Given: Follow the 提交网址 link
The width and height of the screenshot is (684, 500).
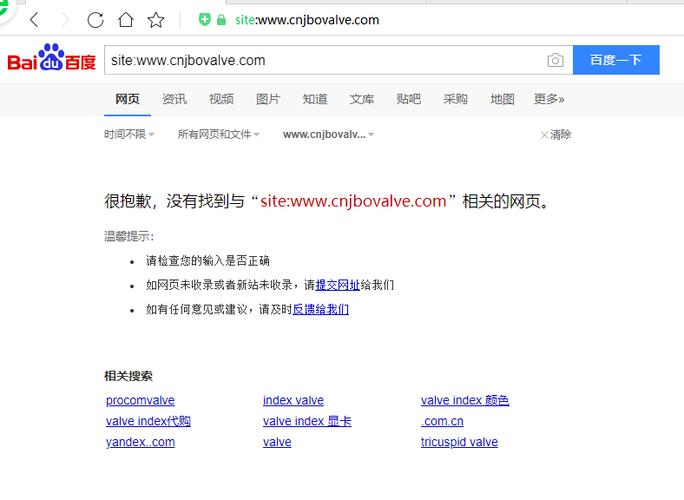Looking at the screenshot, I should coord(338,285).
